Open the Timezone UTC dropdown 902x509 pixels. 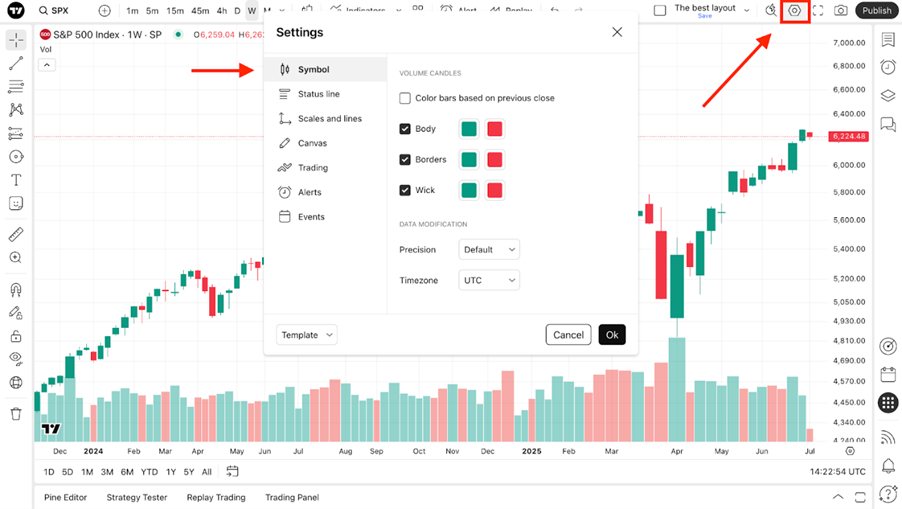tap(489, 280)
